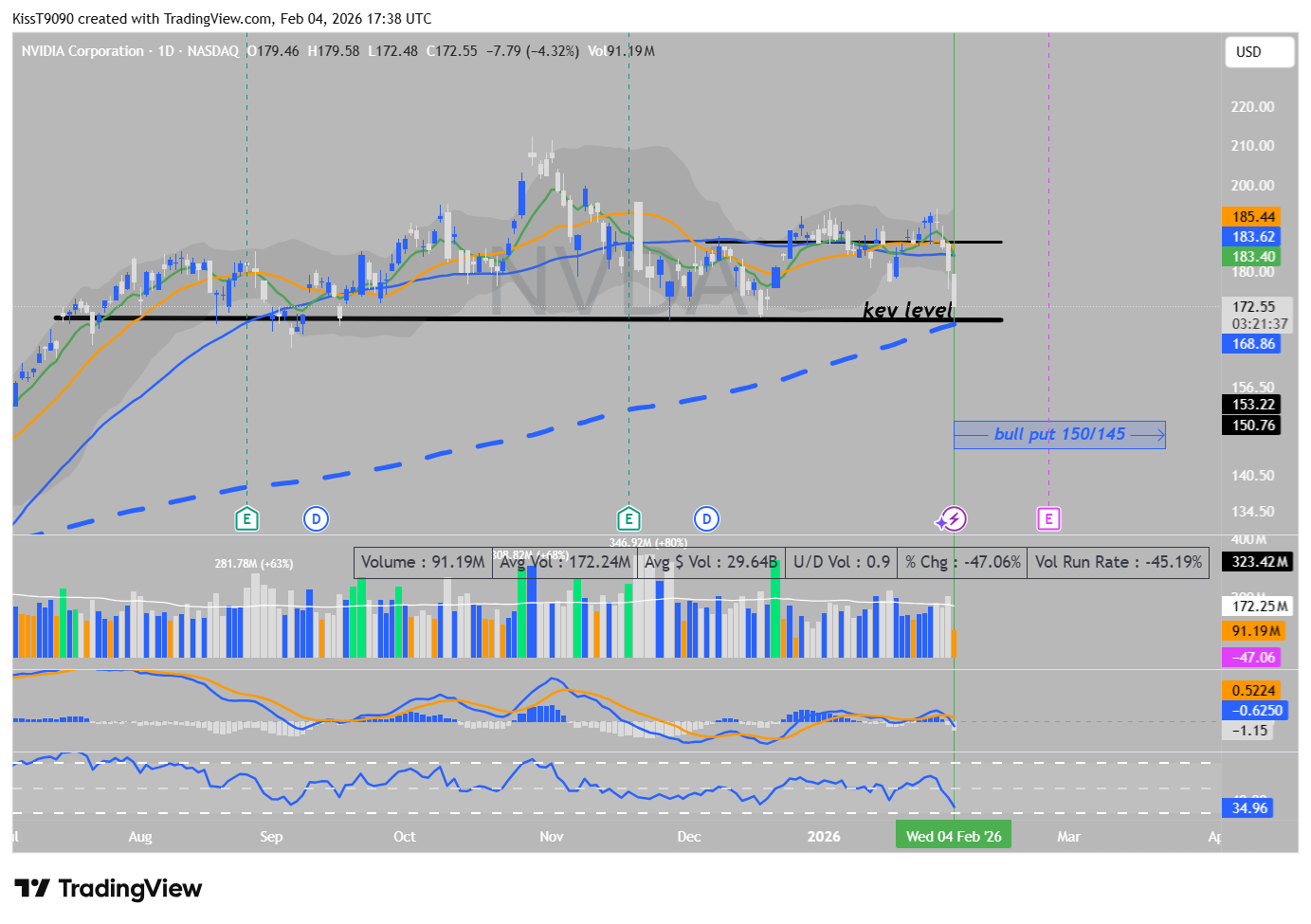Click the 281.78M (+63%) volume annotation

[x=253, y=564]
